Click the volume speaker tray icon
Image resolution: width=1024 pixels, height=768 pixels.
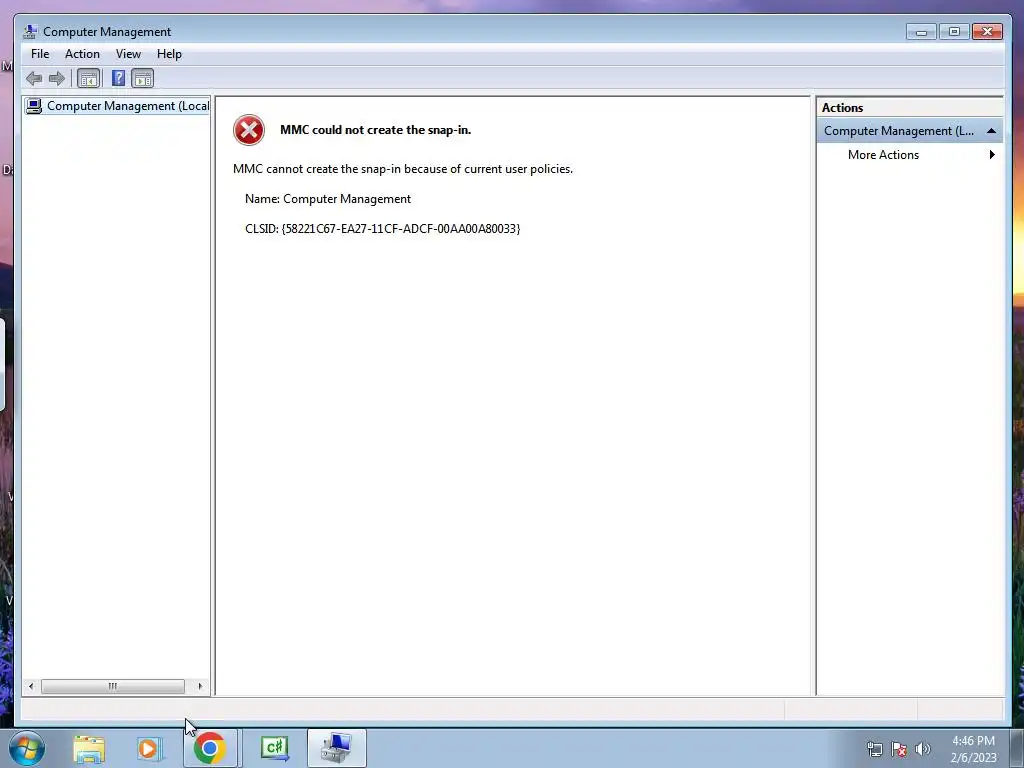coord(923,749)
